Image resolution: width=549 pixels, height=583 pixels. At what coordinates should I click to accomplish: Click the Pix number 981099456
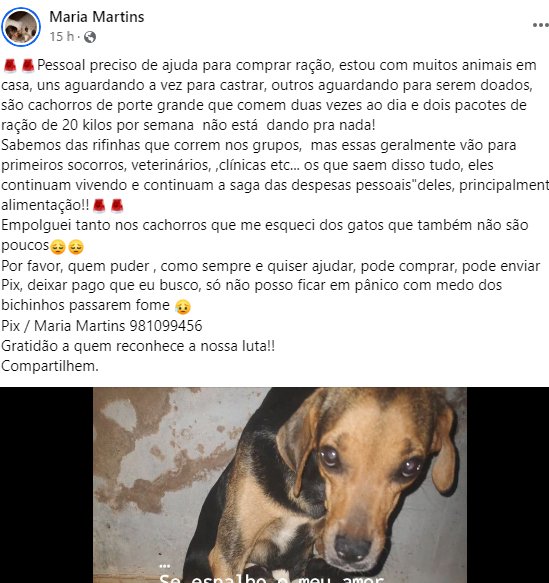[166, 326]
